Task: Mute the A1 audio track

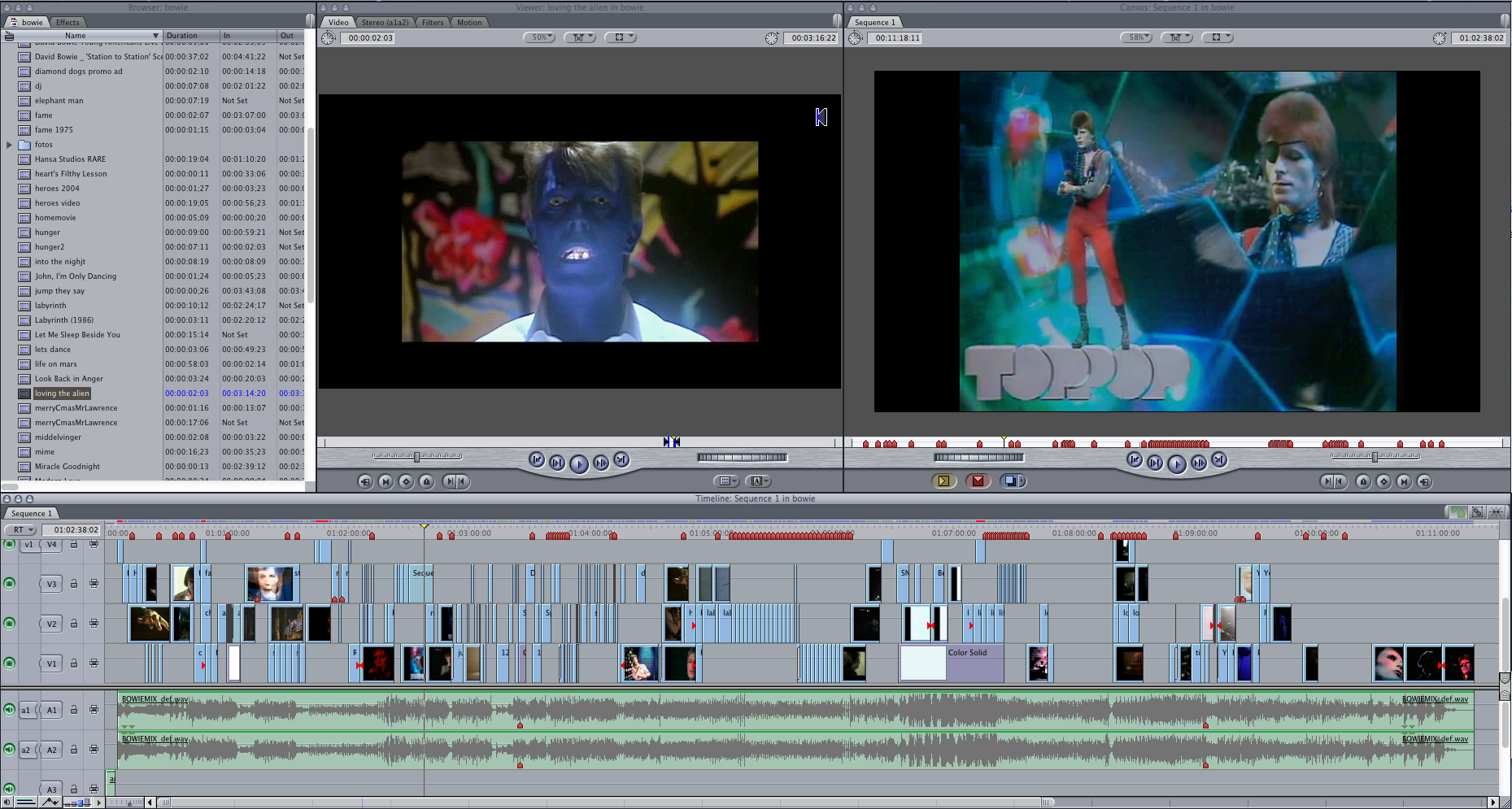Action: click(x=10, y=710)
